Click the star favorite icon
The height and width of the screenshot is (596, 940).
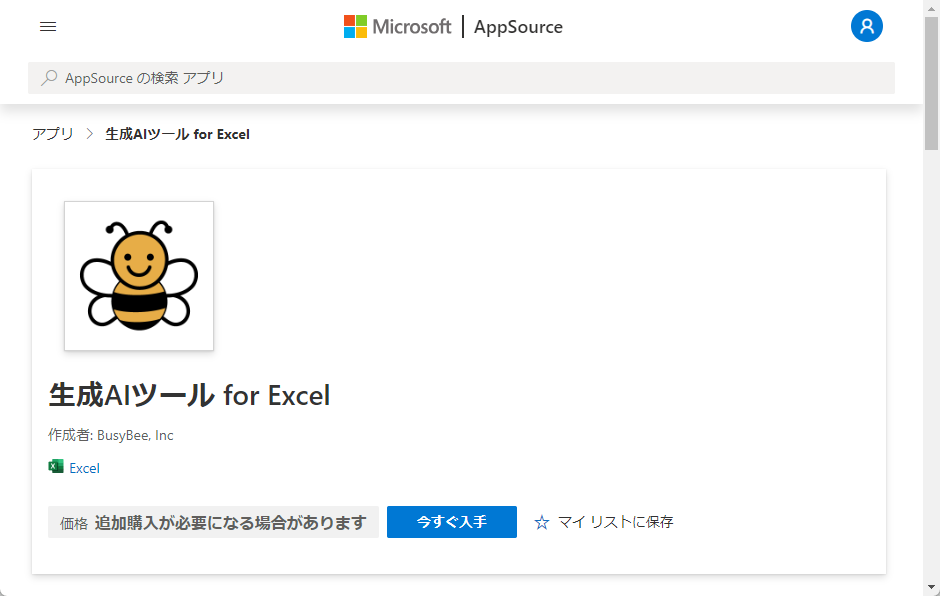click(x=542, y=522)
